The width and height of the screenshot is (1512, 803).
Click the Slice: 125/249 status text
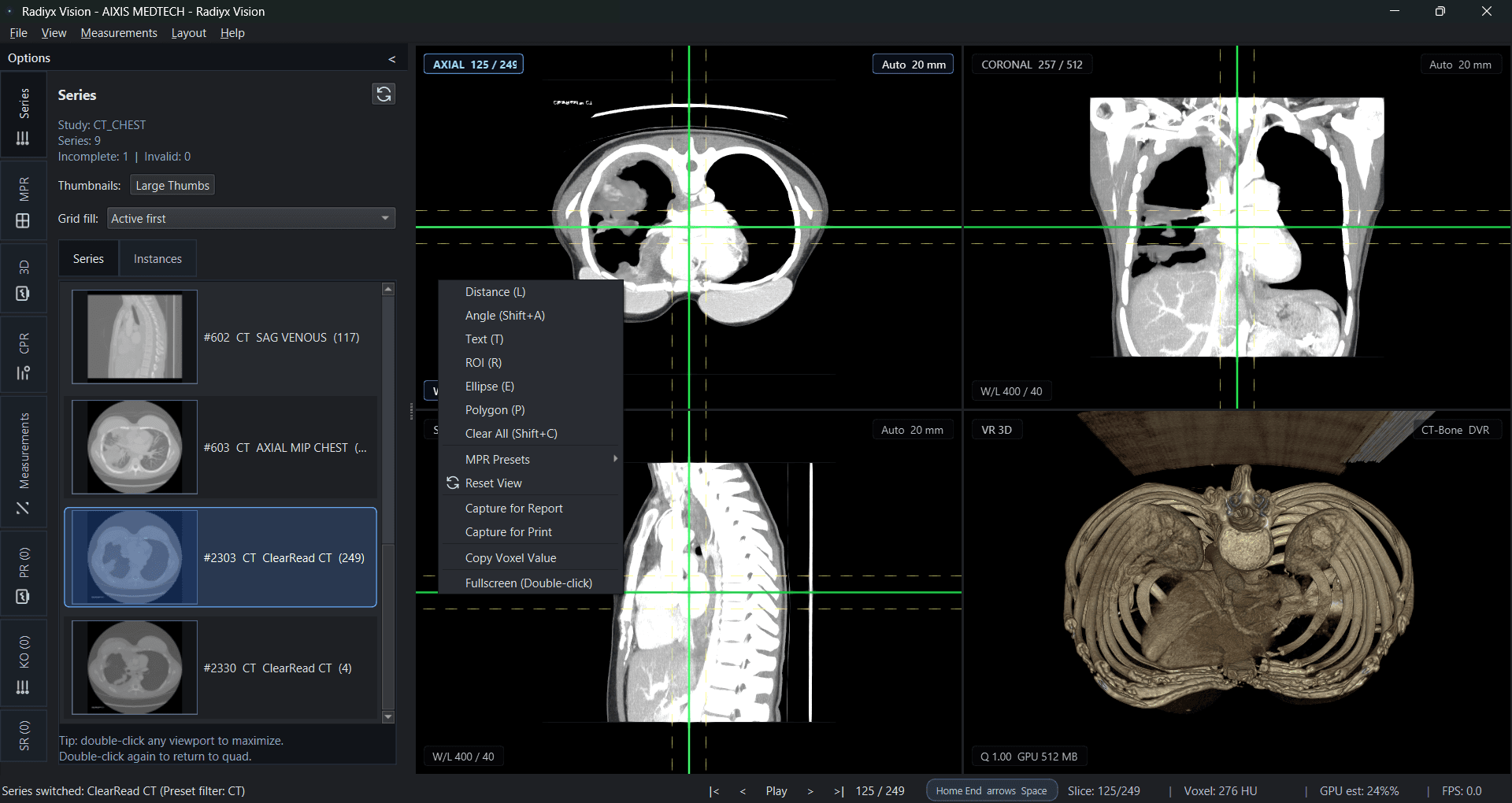coord(1104,791)
